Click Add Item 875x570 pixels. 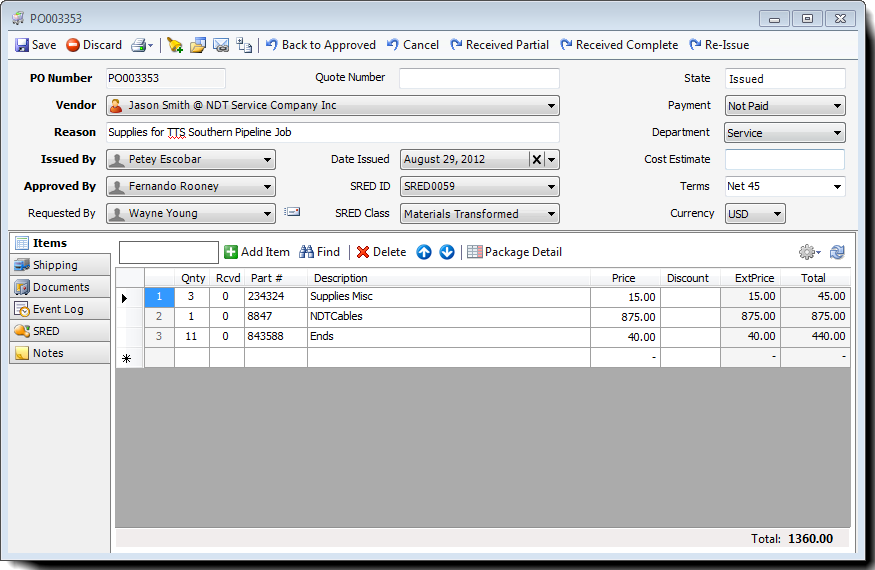[x=257, y=252]
